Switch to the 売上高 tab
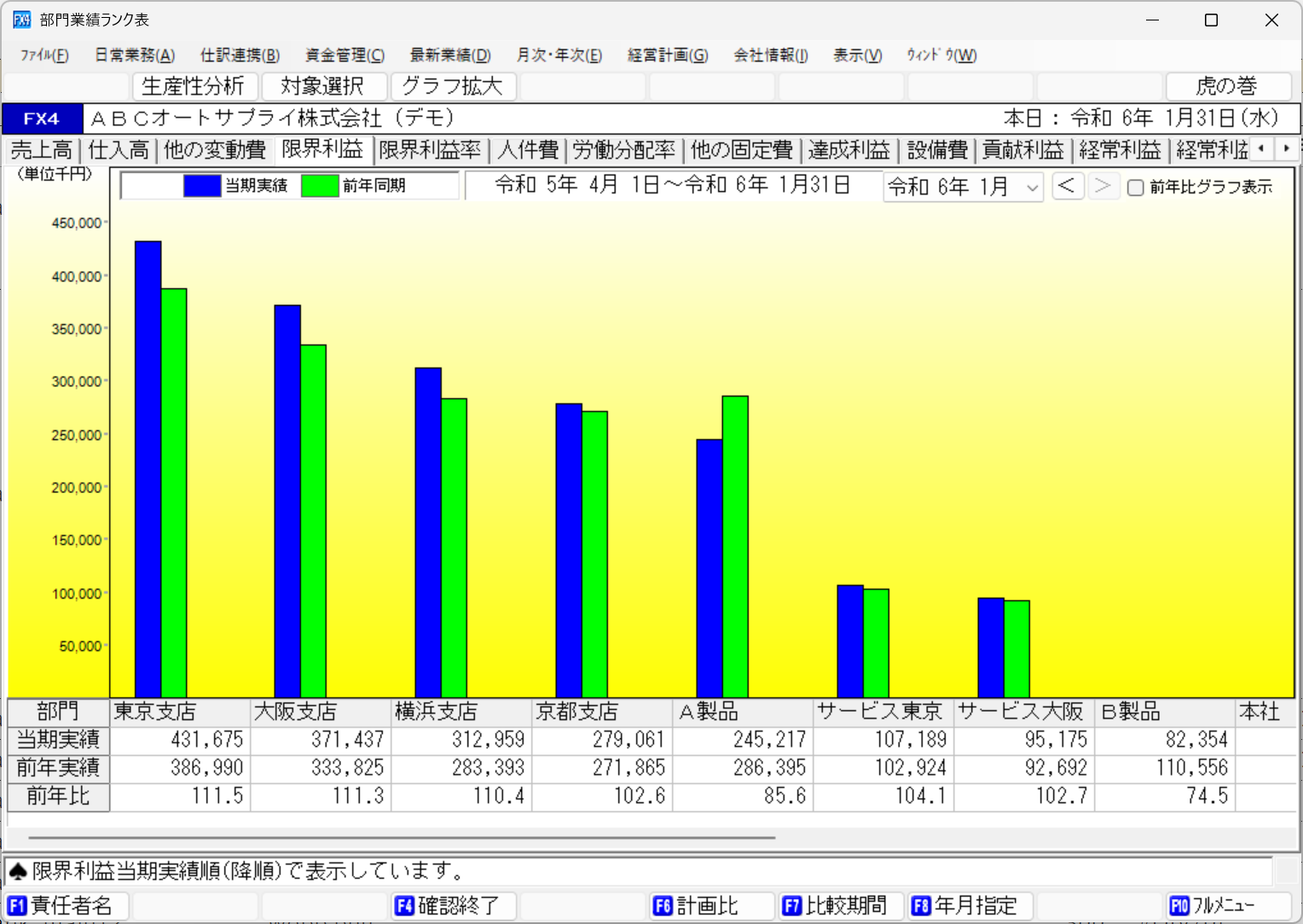1303x924 pixels. pos(41,150)
